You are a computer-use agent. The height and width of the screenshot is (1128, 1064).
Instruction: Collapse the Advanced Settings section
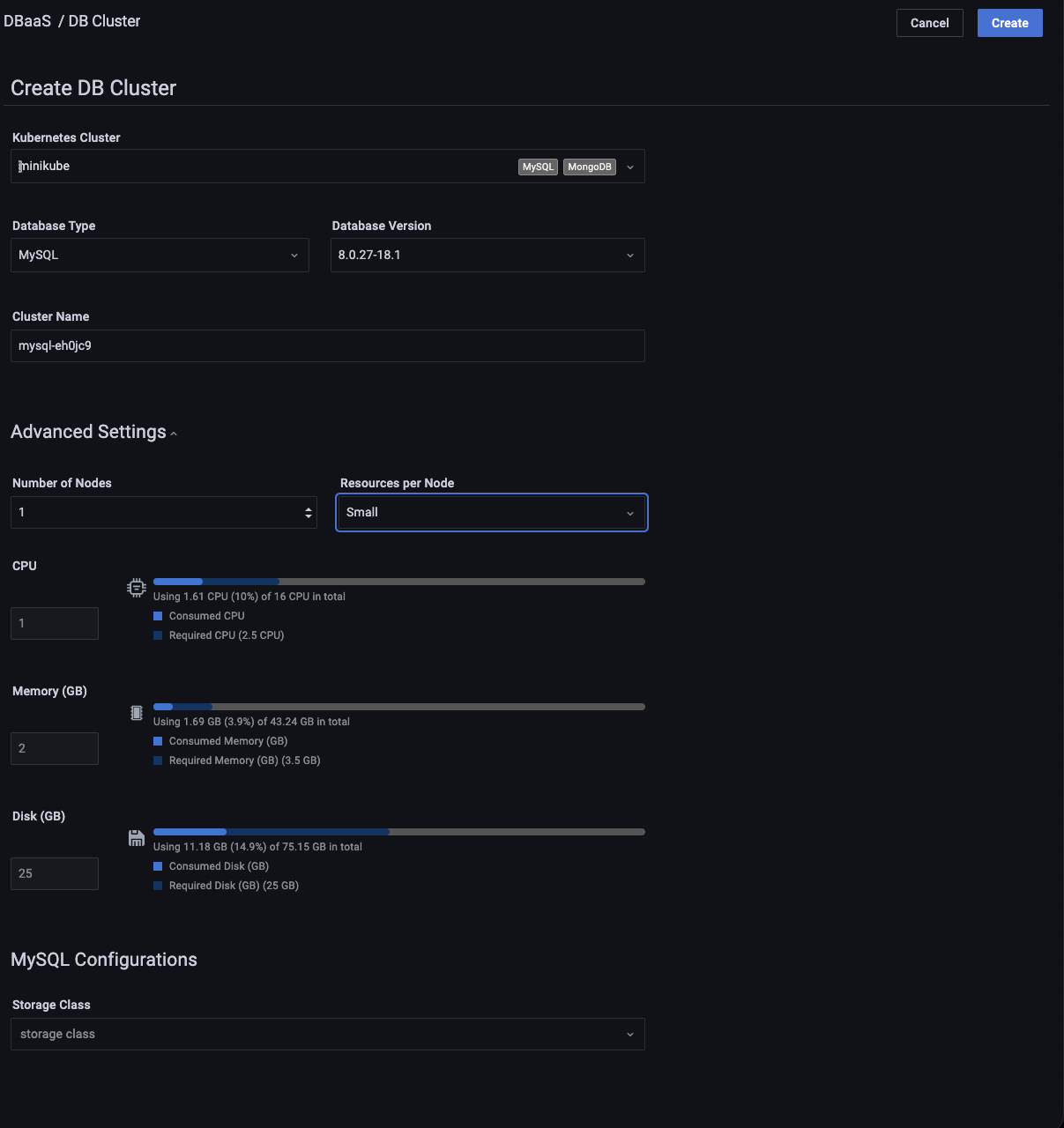pos(94,432)
